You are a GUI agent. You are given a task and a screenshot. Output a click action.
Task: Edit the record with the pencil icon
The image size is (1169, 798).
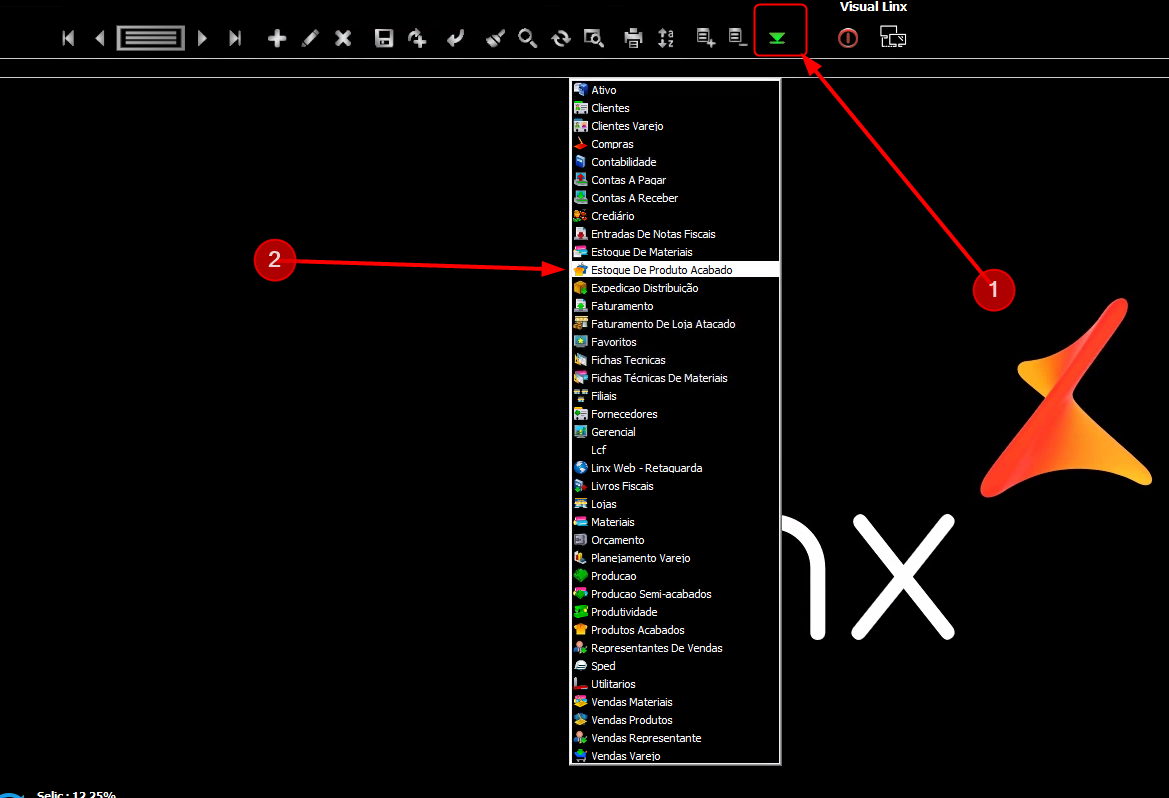pos(310,38)
